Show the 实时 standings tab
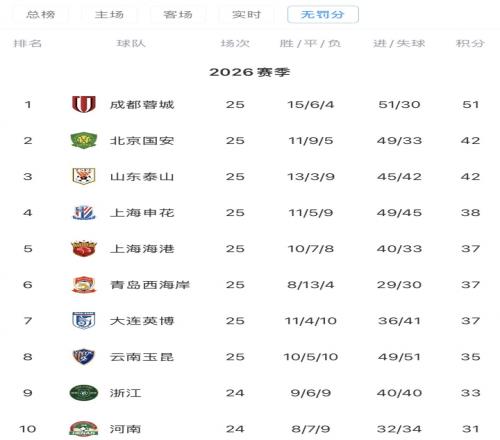The image size is (500, 440). pos(247,15)
